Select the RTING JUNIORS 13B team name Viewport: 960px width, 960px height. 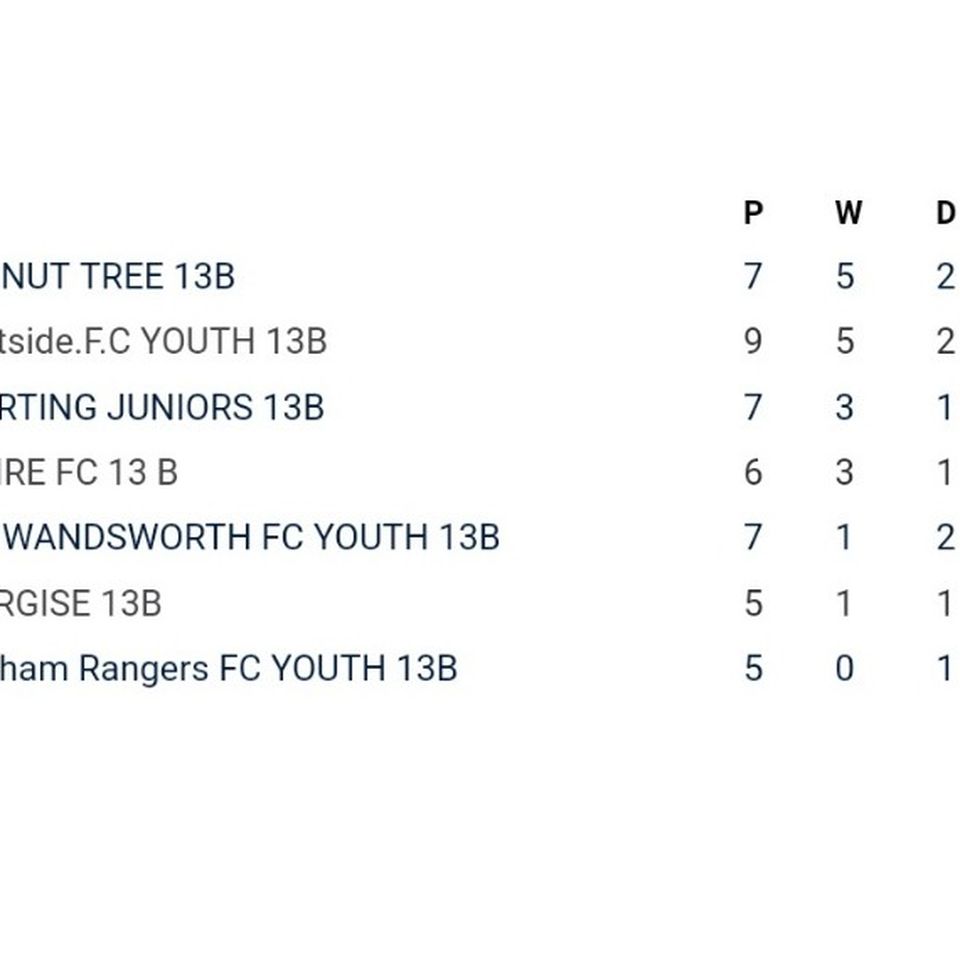pos(162,407)
